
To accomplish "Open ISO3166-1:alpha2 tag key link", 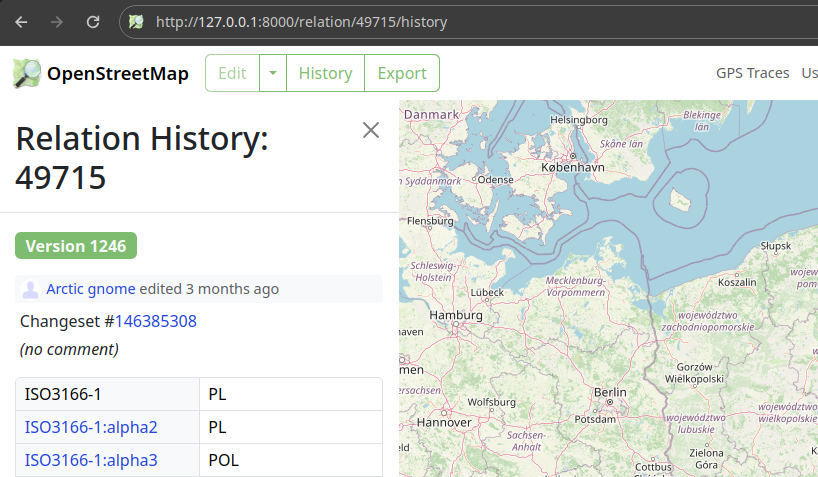I will 91,427.
